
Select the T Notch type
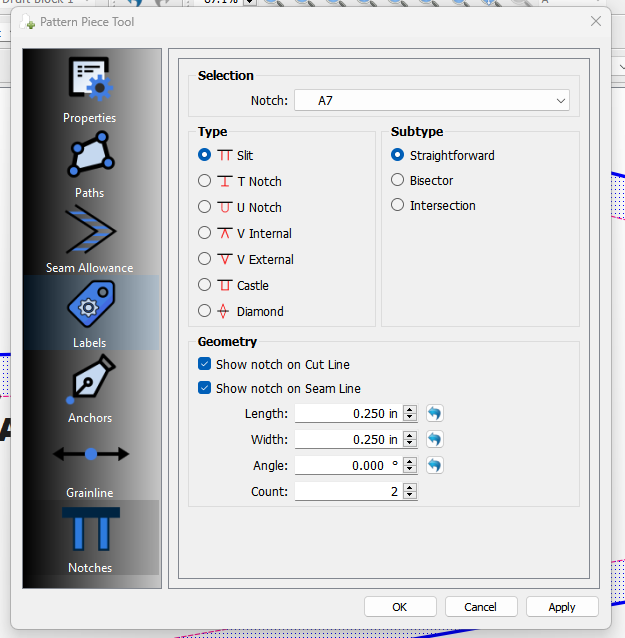[240, 181]
